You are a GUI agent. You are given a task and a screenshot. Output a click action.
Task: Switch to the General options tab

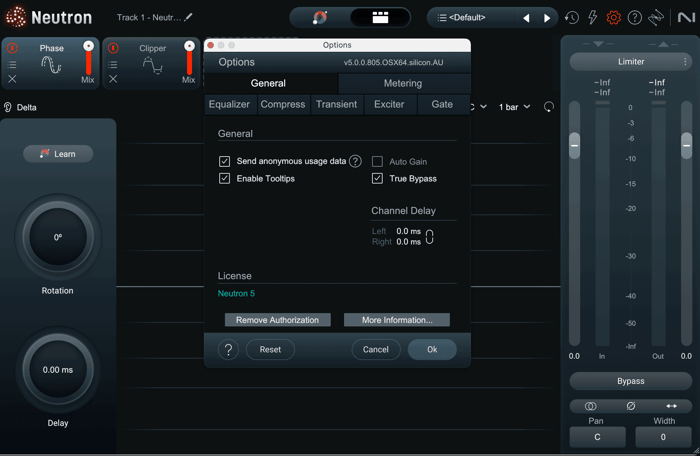pos(268,83)
